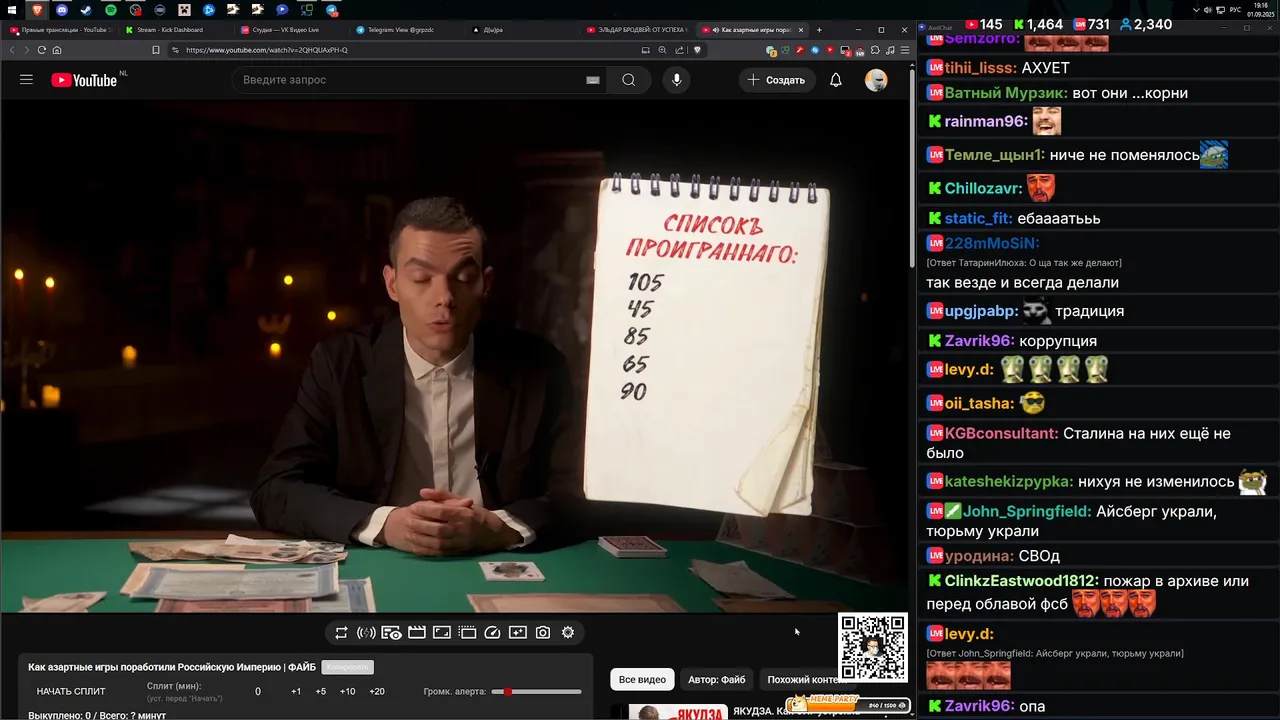
Task: Add +1 minute to split
Action: [x=296, y=691]
